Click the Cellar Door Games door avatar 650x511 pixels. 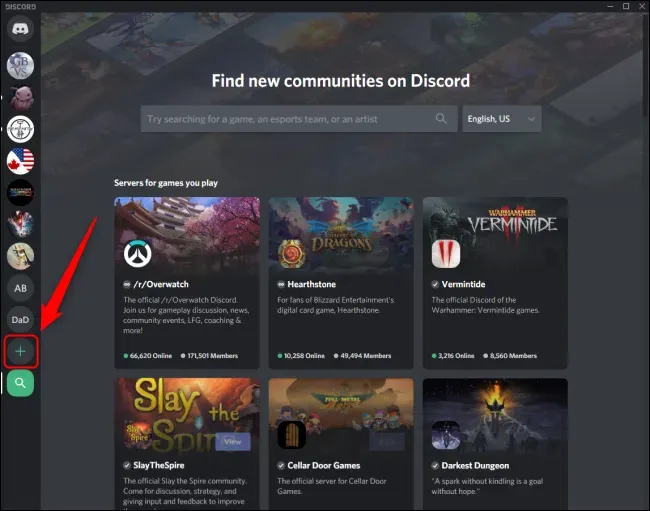[x=291, y=434]
